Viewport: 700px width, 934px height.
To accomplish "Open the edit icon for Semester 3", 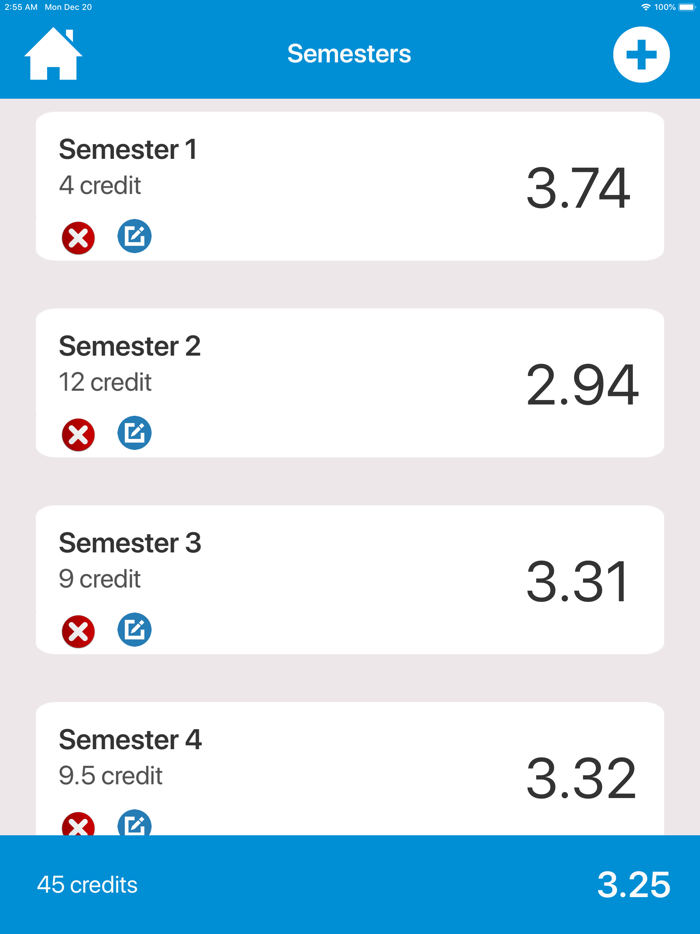I will tap(134, 630).
